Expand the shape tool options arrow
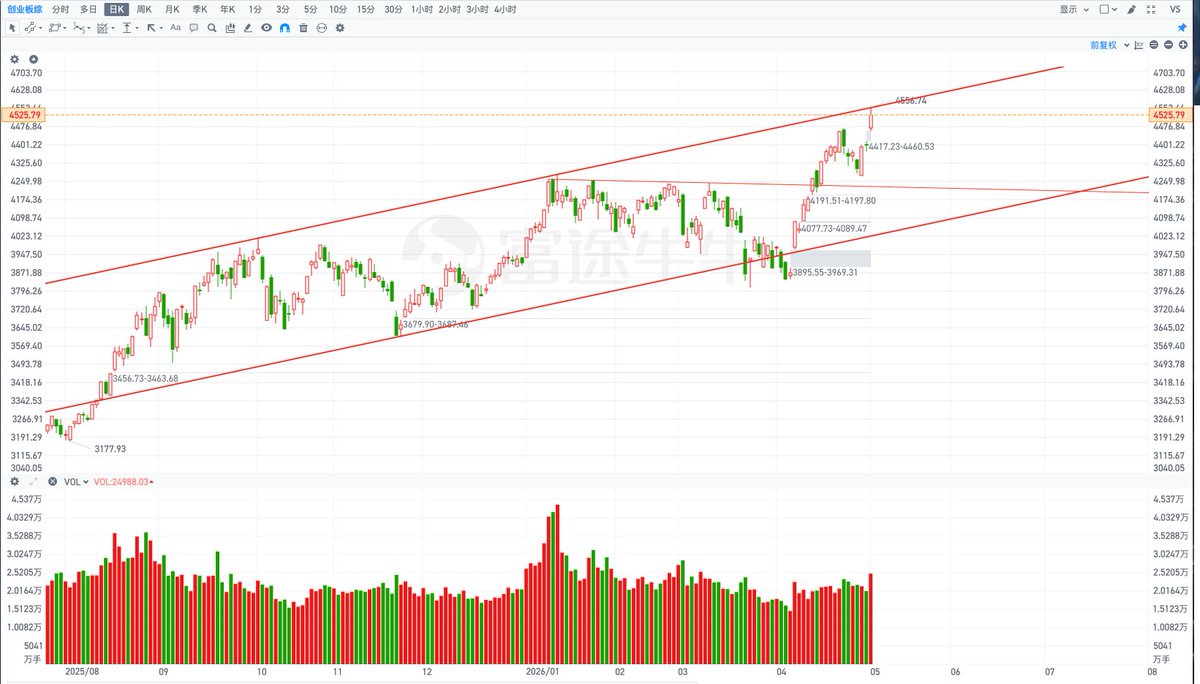Screen dimensions: 1200x684 [65, 28]
